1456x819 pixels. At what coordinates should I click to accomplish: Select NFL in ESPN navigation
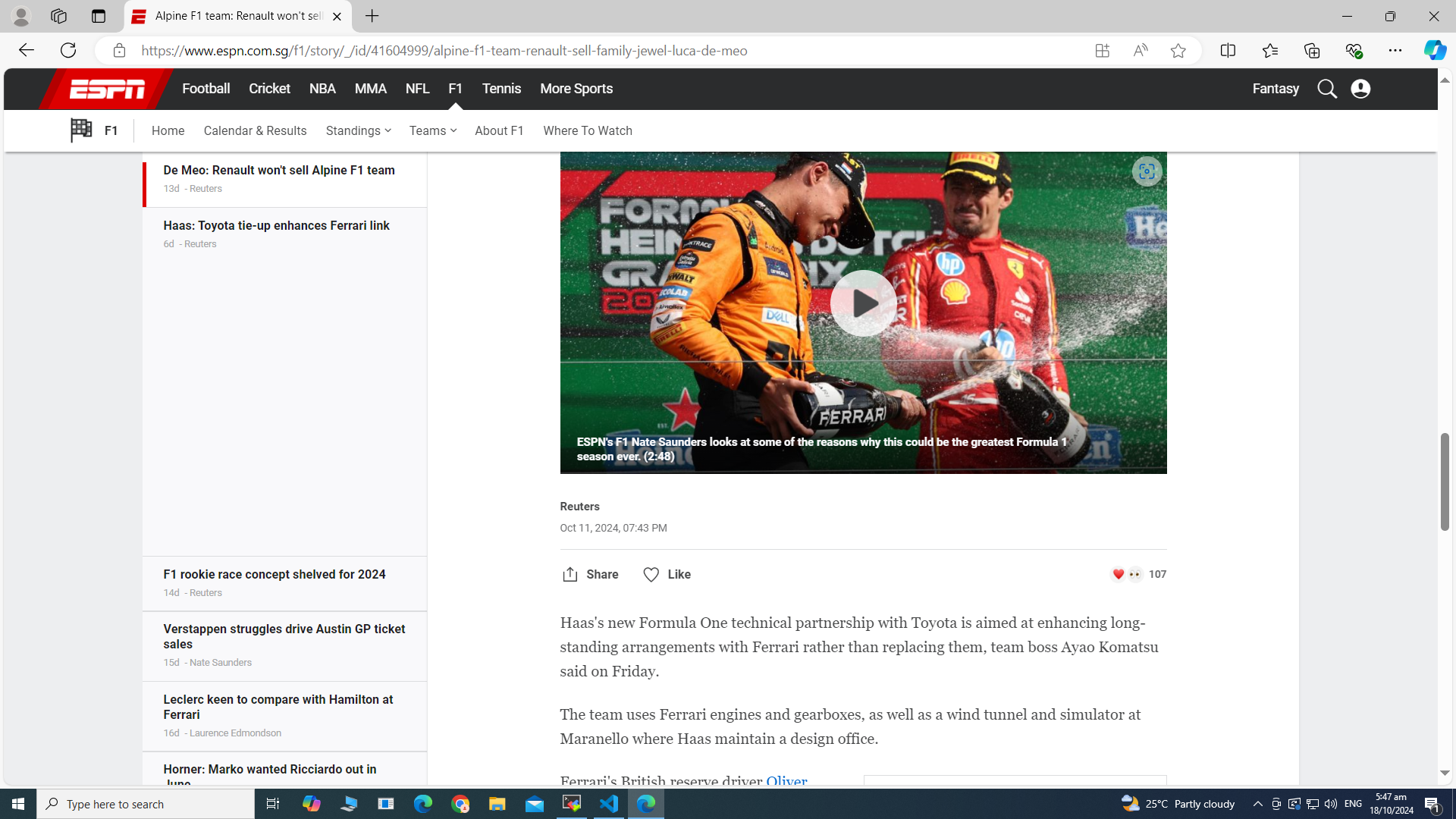pyautogui.click(x=417, y=89)
